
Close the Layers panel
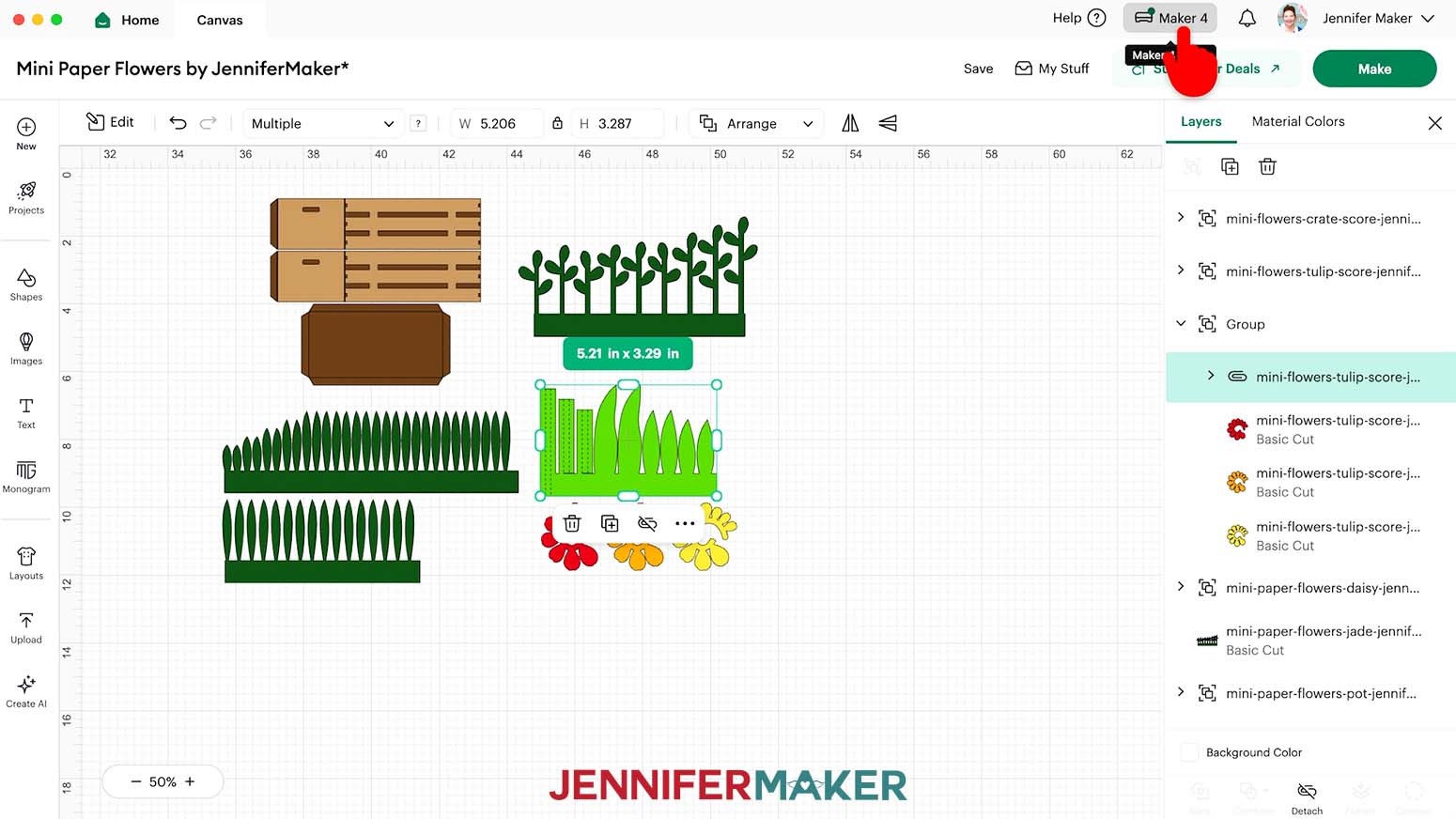(x=1434, y=123)
